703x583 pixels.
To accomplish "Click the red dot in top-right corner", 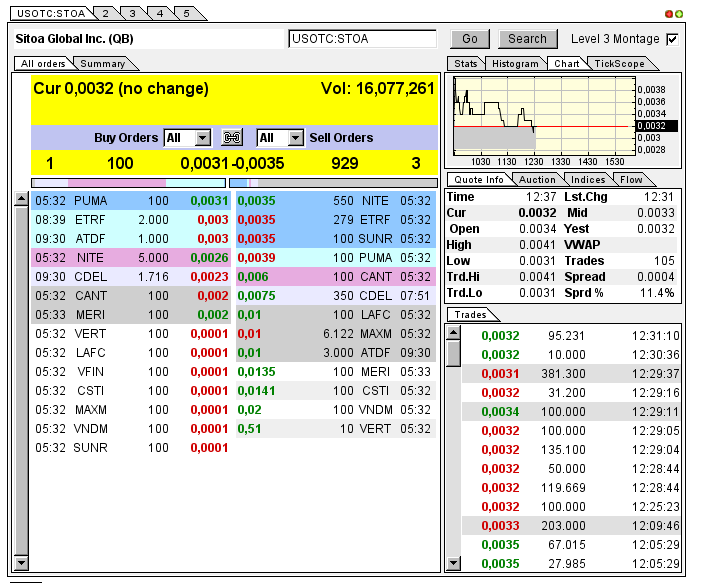I will click(x=669, y=14).
